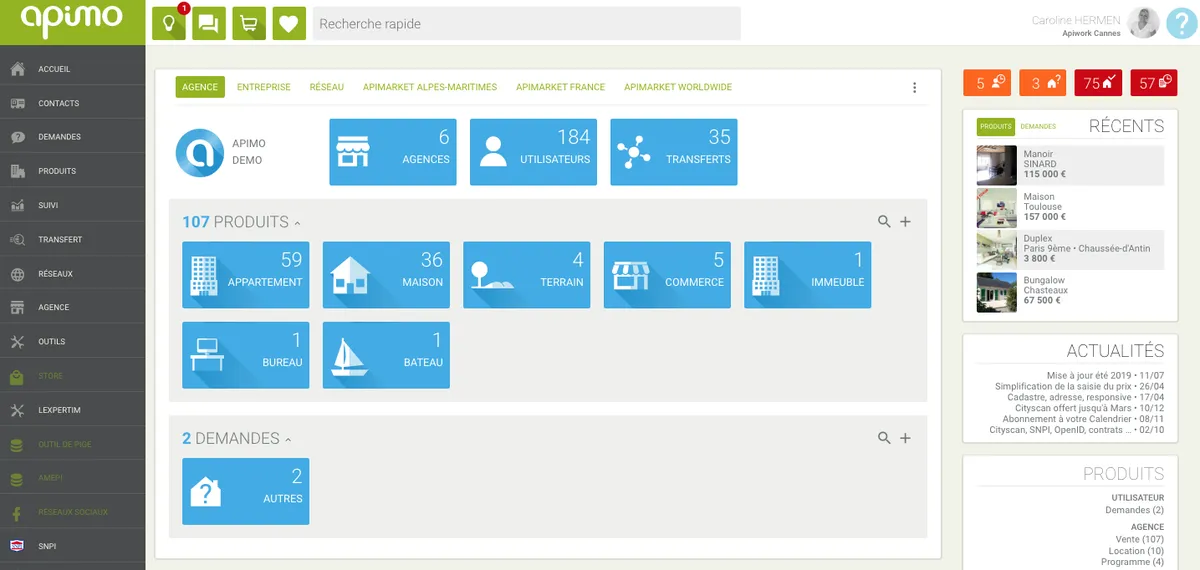Select Produits tab in Récents panel
This screenshot has width=1200, height=570.
(x=996, y=127)
